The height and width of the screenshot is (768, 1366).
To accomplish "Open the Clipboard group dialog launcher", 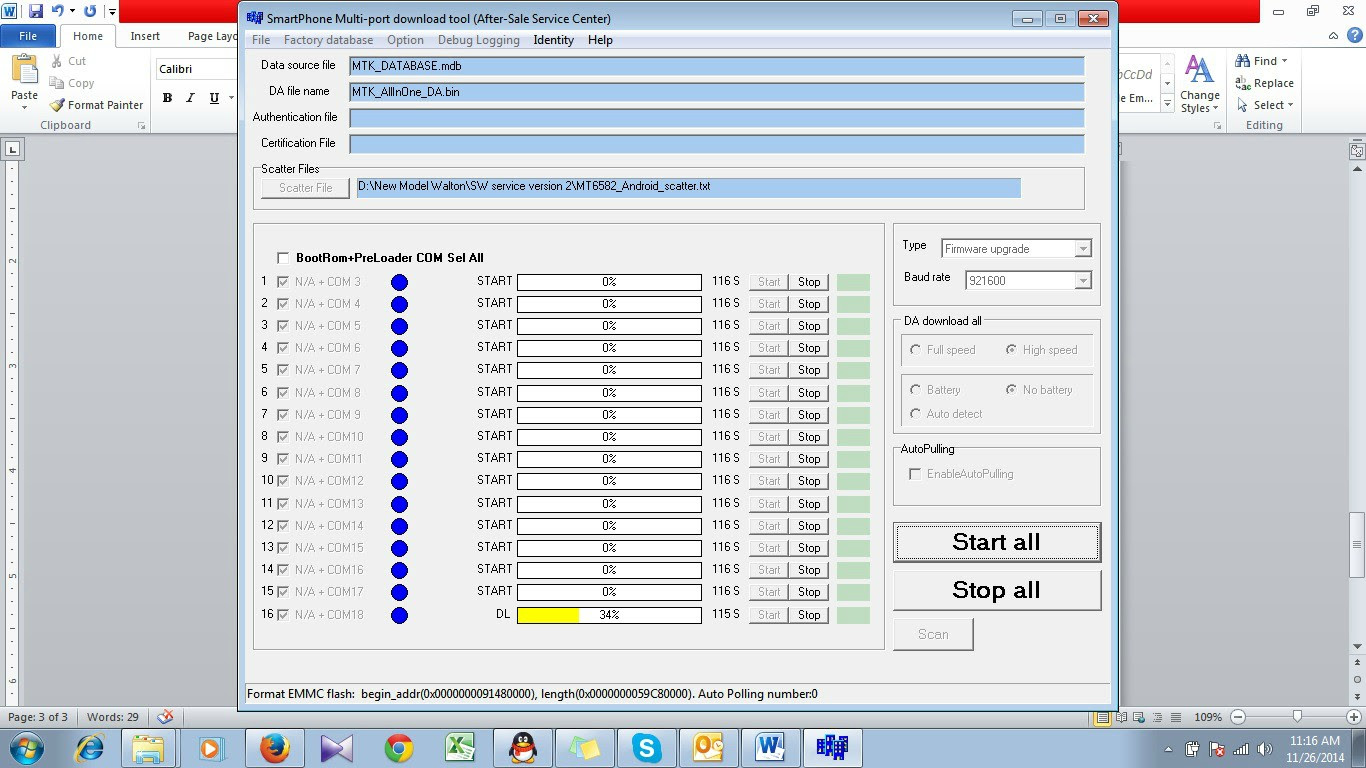I will [141, 126].
